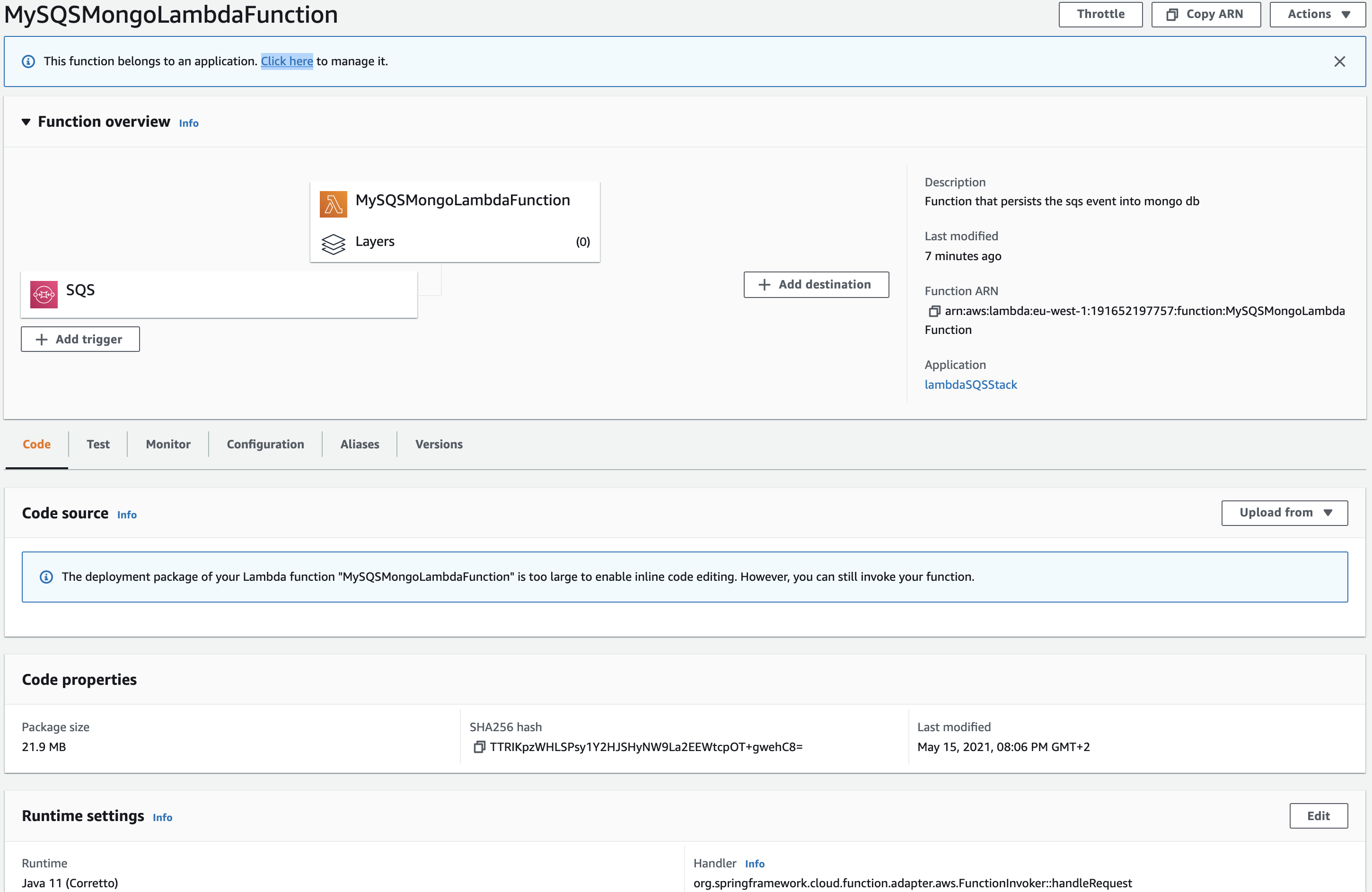The height and width of the screenshot is (892, 1372).
Task: Copy the SHA256 hash via copy icon
Action: 478,747
